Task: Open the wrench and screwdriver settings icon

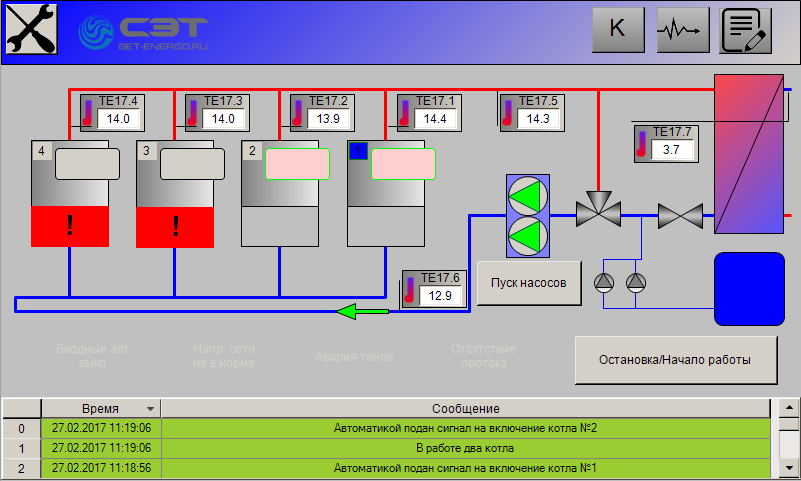Action: (x=30, y=29)
